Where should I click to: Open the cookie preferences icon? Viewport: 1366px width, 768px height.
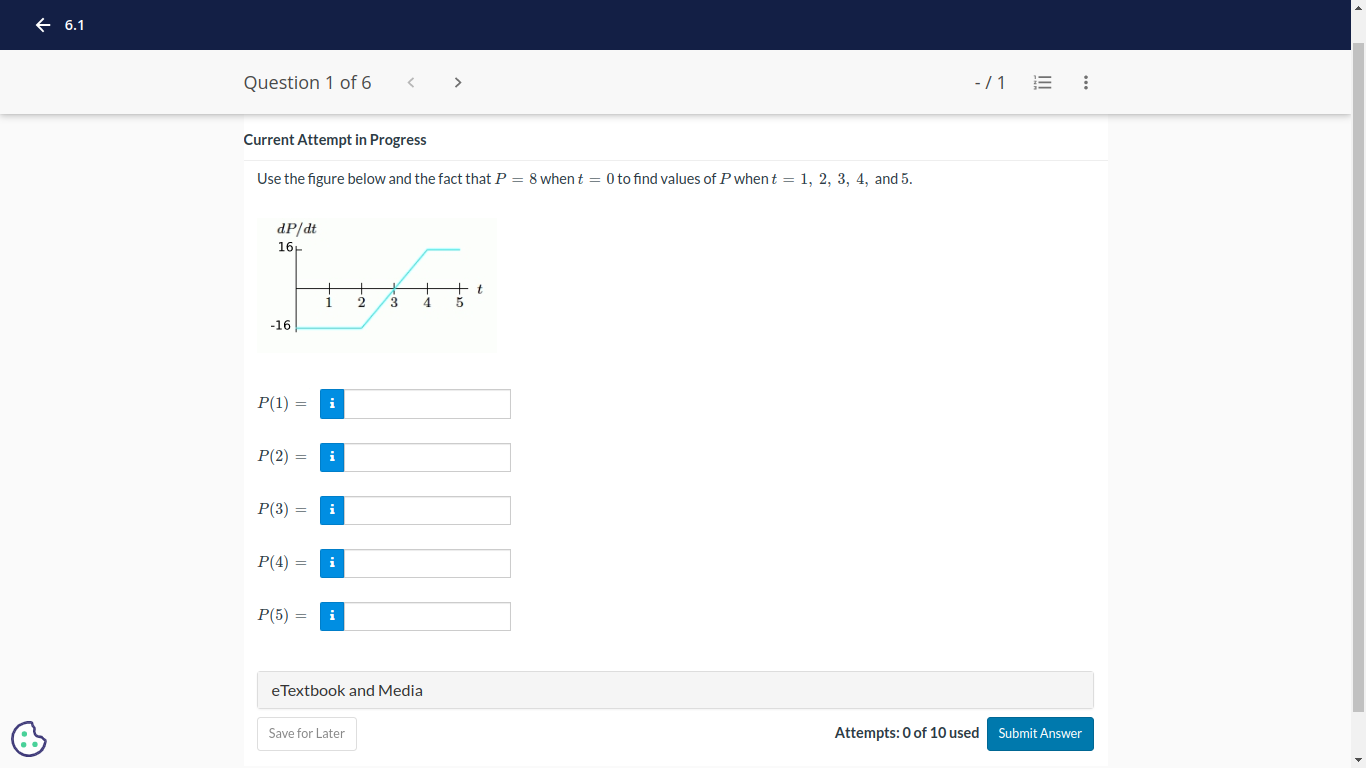(x=29, y=739)
